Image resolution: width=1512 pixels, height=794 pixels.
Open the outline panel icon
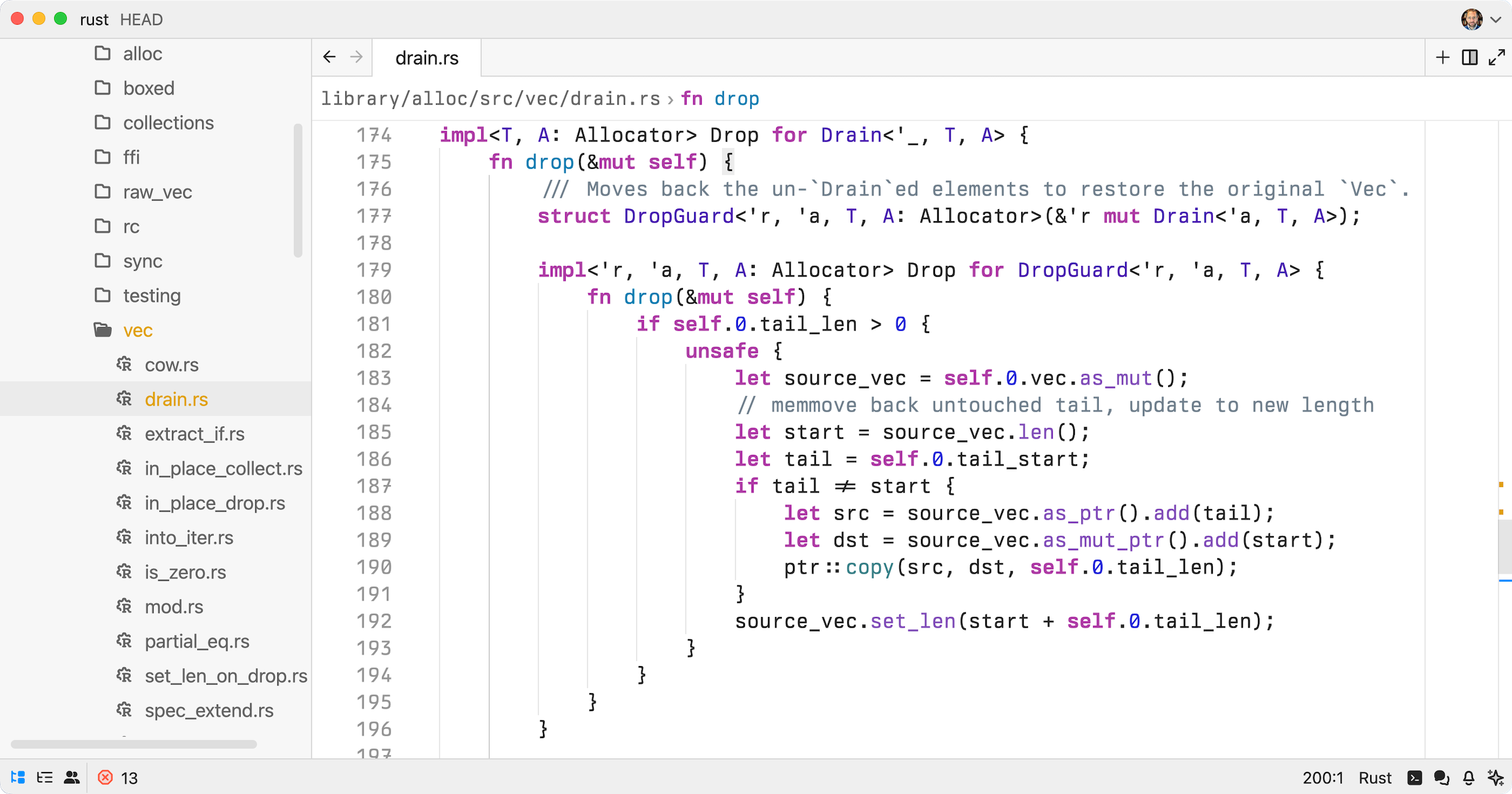(x=45, y=778)
